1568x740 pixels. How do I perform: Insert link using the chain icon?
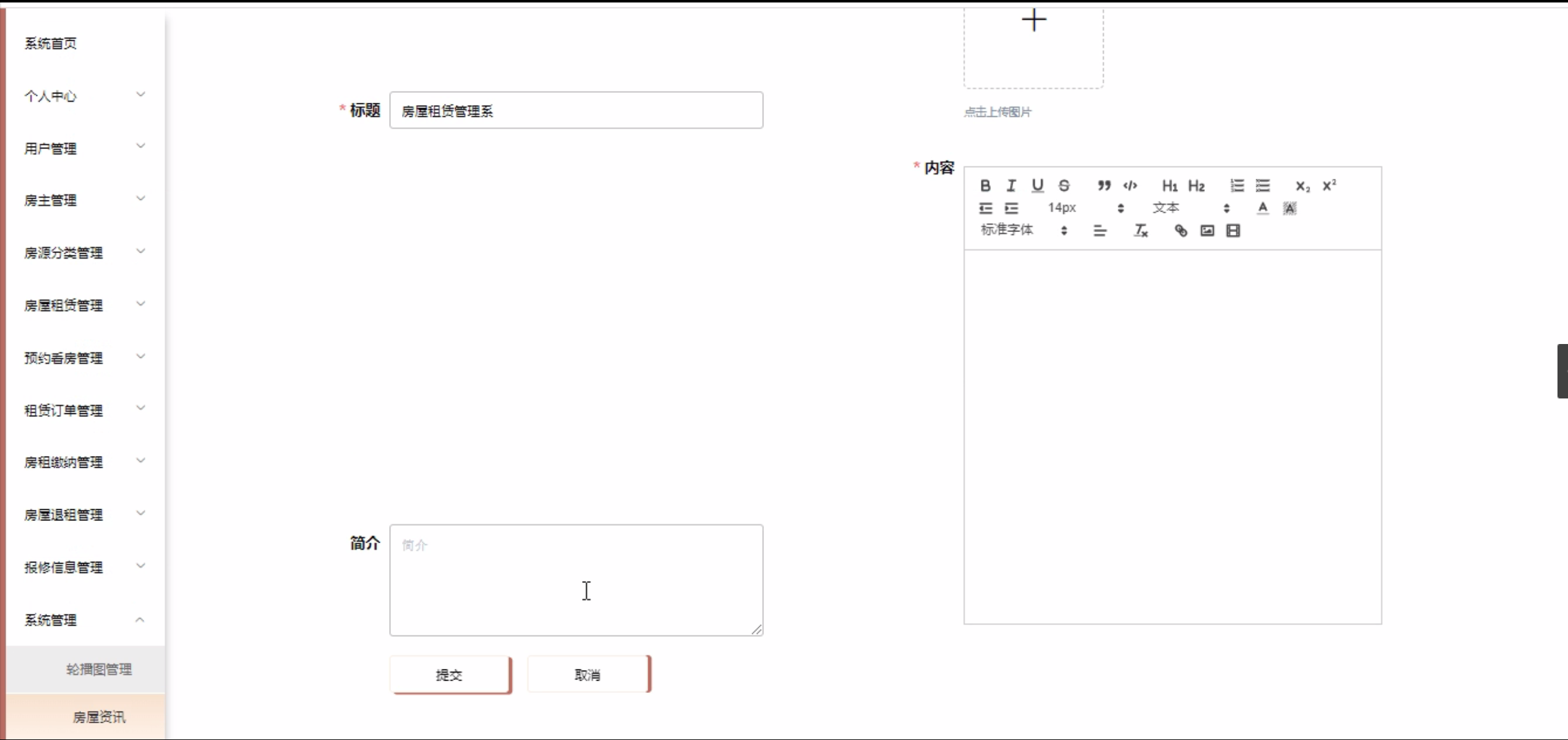[x=1180, y=231]
